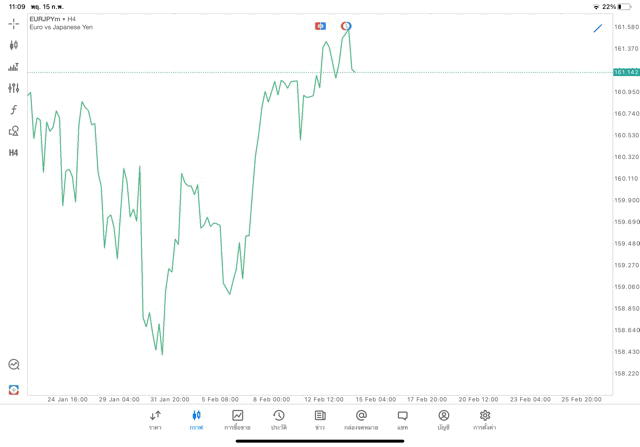Viewport: 640px width, 447px height.
Task: Open the กล่องจดหมาย (Mailbox) tab
Action: click(x=361, y=420)
